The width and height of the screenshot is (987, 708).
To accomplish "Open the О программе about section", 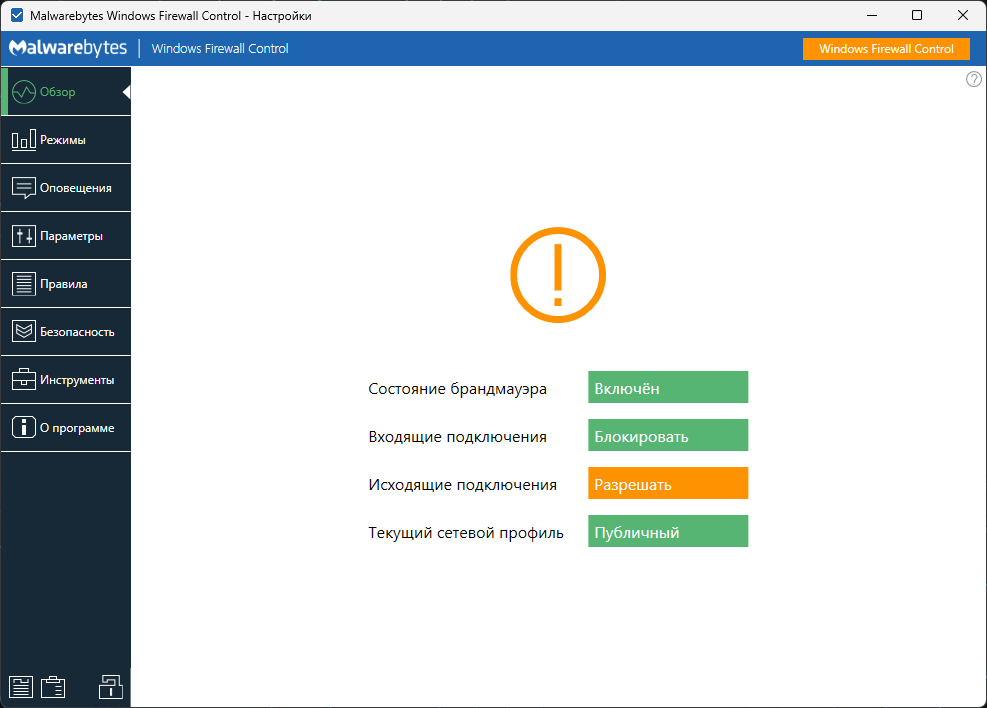I will [65, 428].
